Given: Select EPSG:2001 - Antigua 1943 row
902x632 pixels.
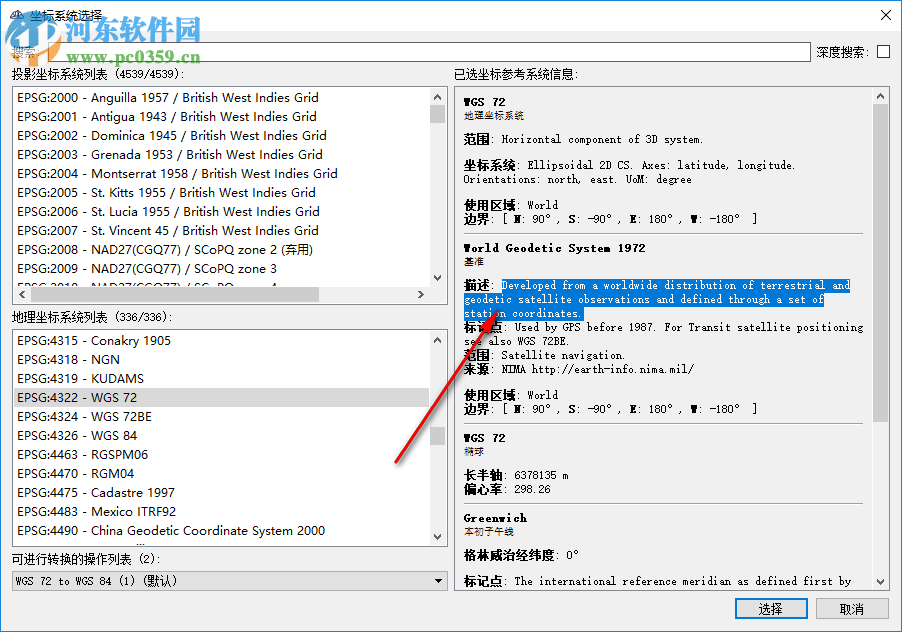Looking at the screenshot, I should point(221,117).
